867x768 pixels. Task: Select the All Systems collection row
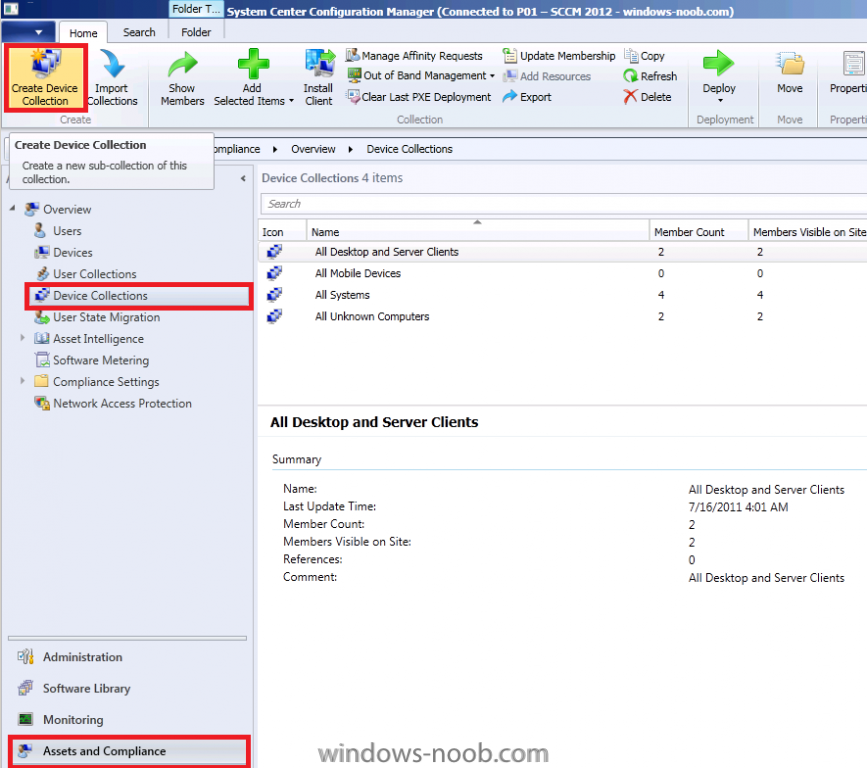(x=562, y=295)
